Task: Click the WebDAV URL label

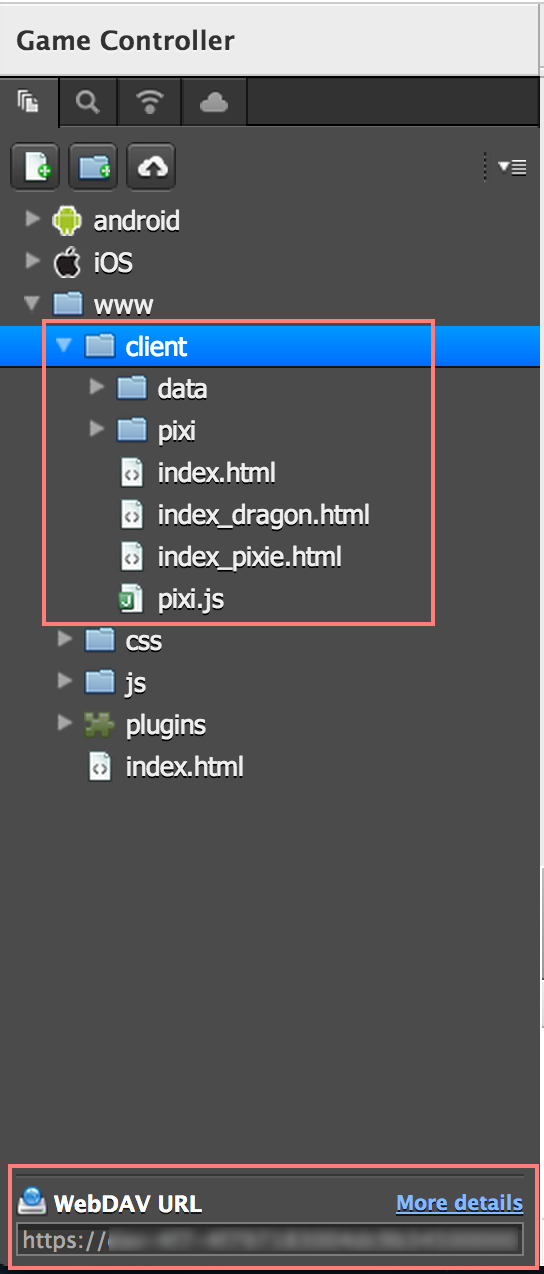Action: pyautogui.click(x=128, y=1203)
